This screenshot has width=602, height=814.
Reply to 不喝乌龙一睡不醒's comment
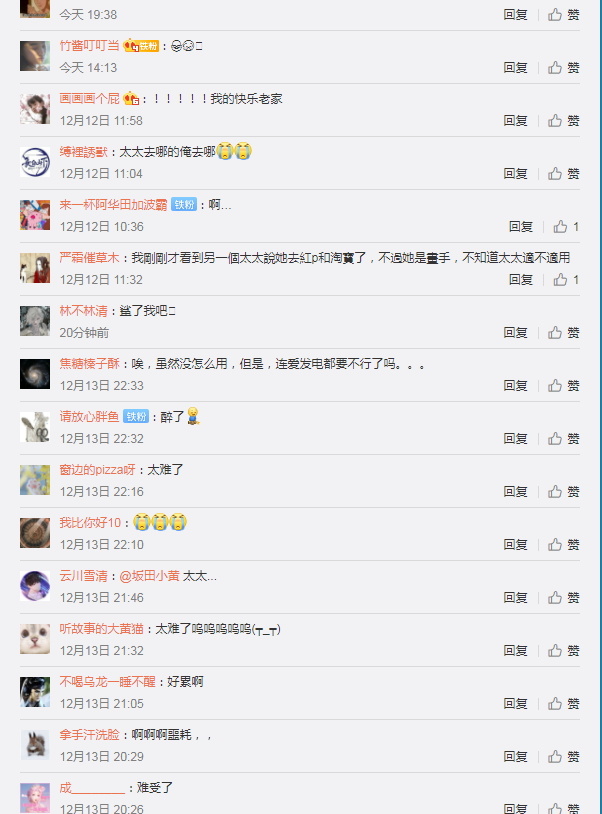tap(515, 703)
